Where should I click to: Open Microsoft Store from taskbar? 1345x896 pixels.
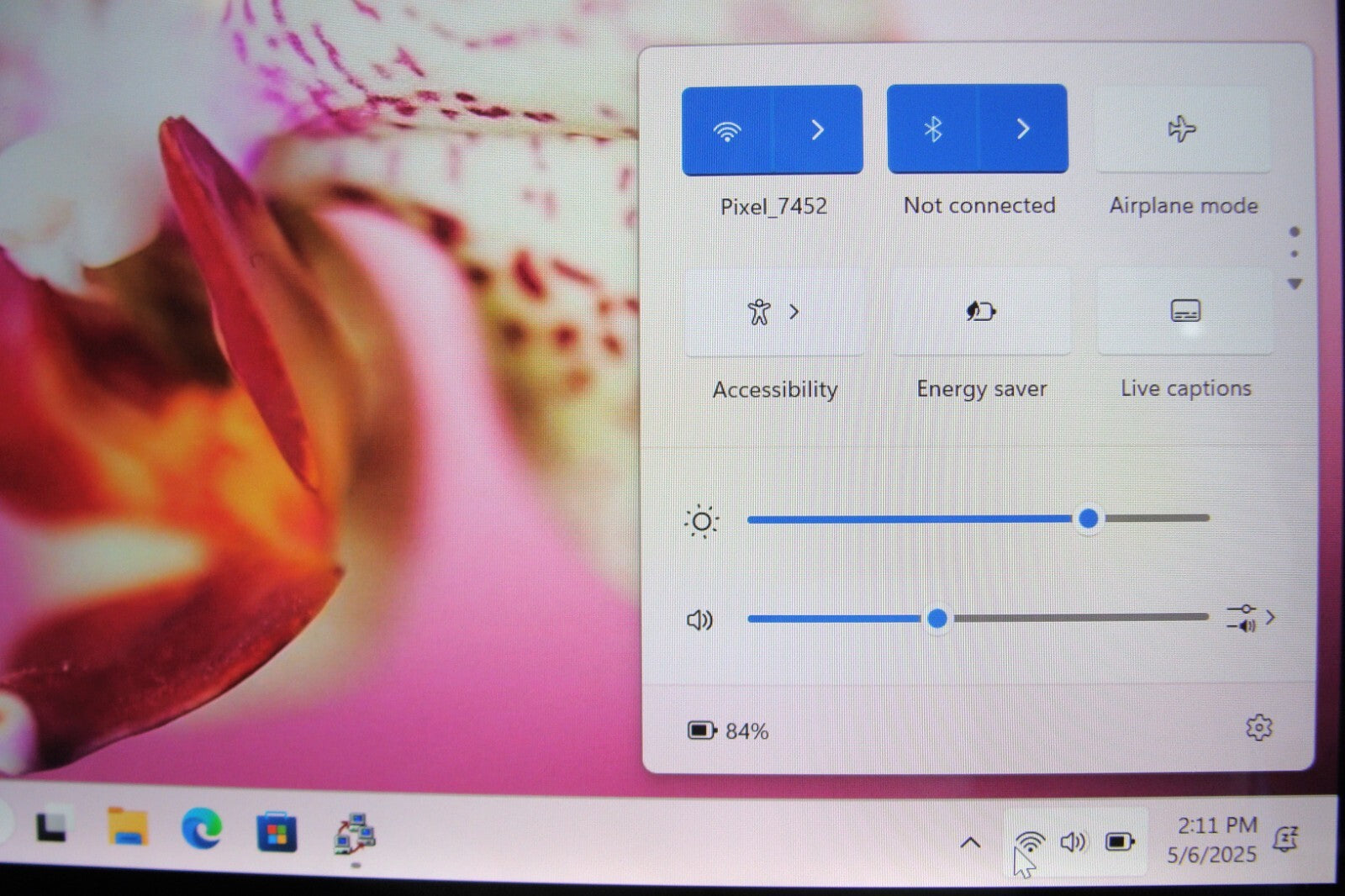coord(277,833)
